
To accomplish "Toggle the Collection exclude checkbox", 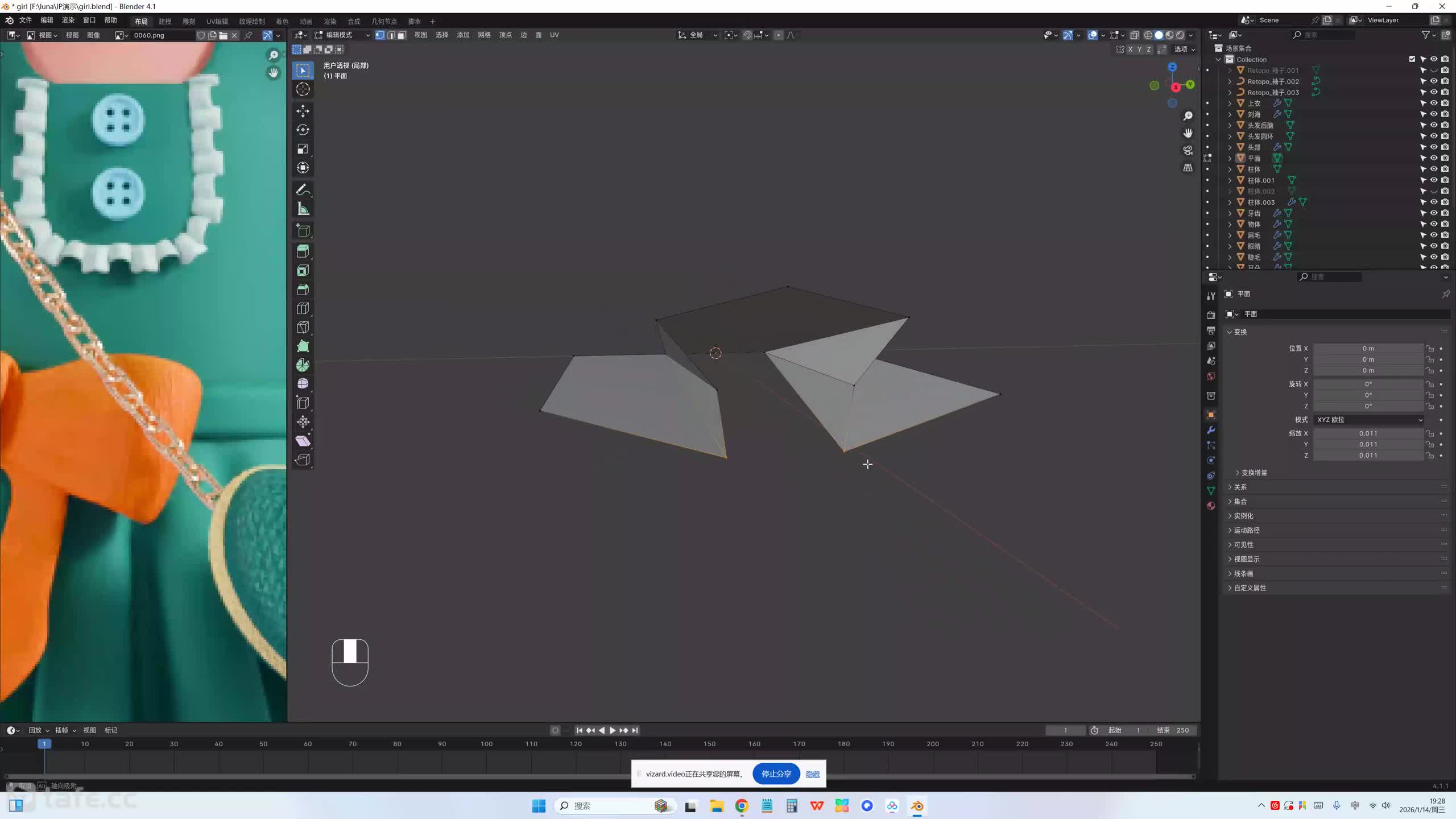I will click(x=1412, y=59).
